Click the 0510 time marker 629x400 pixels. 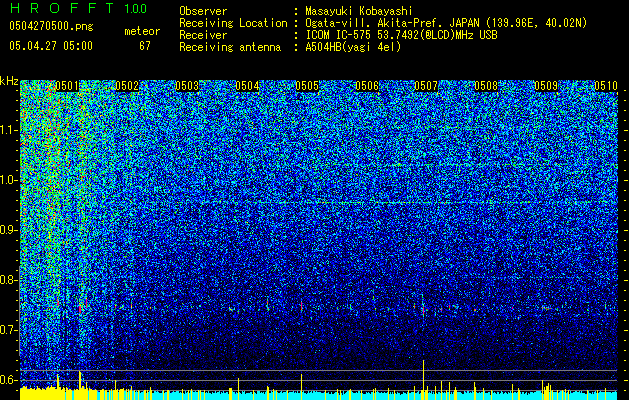point(606,86)
